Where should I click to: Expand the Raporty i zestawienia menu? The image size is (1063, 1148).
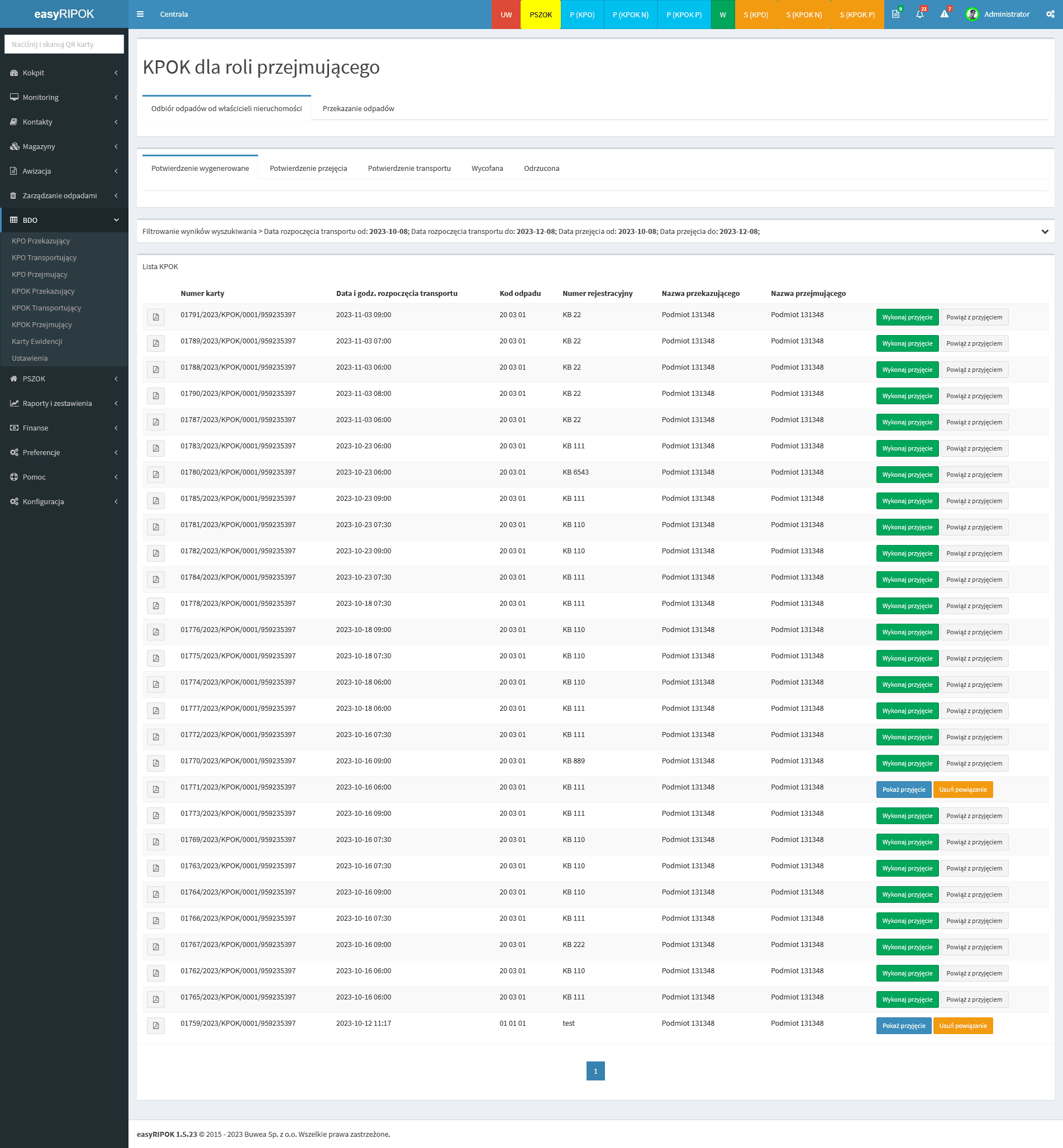(x=64, y=403)
